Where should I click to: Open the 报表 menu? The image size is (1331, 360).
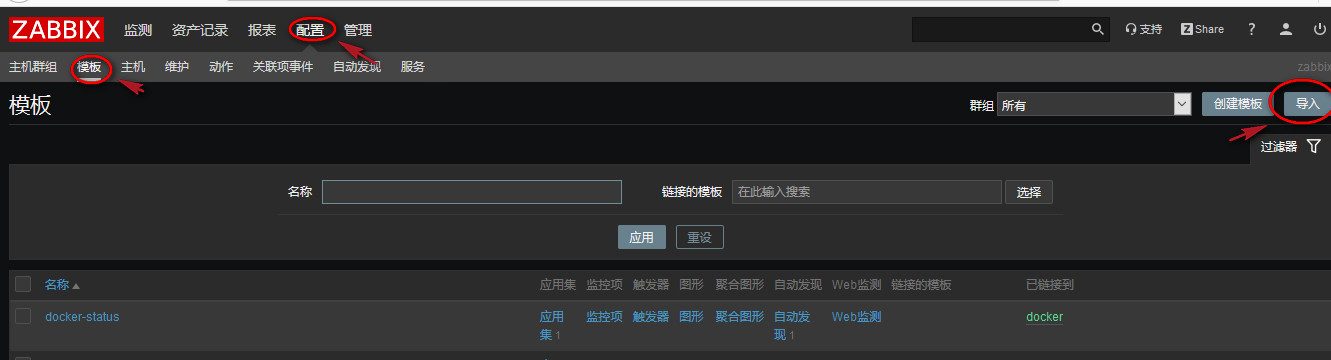coord(262,31)
